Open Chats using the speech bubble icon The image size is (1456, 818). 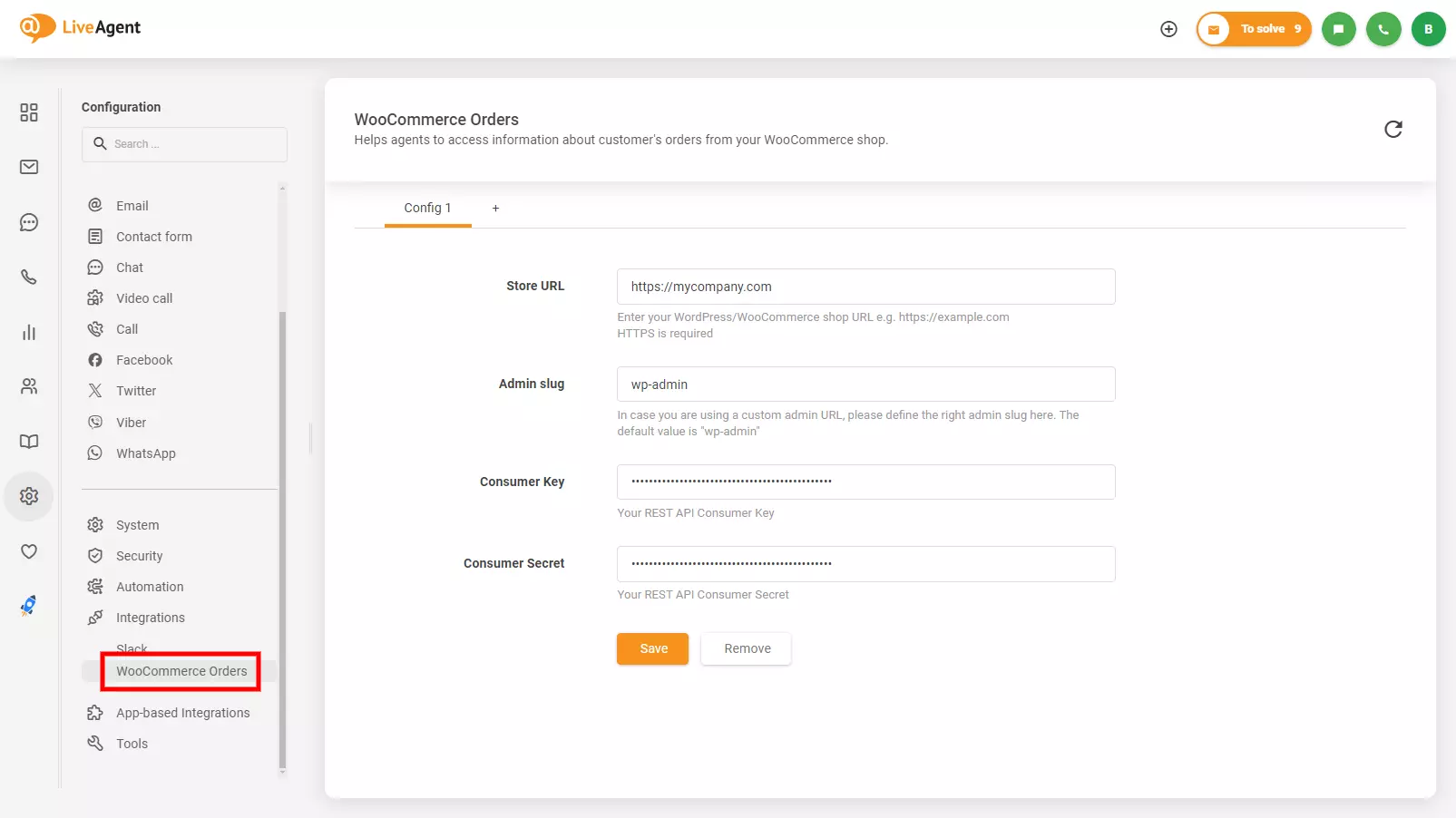tap(28, 222)
